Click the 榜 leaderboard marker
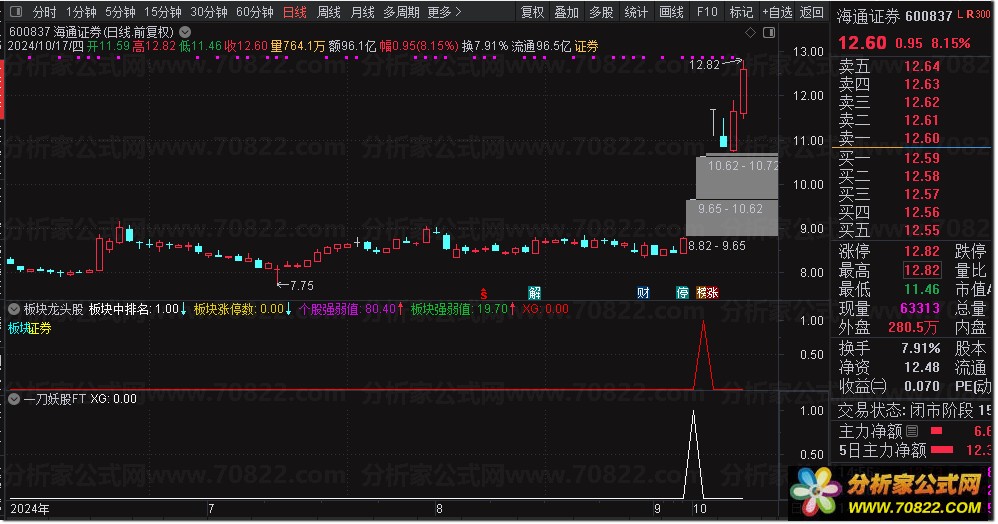Viewport: 998px width, 524px height. (701, 293)
